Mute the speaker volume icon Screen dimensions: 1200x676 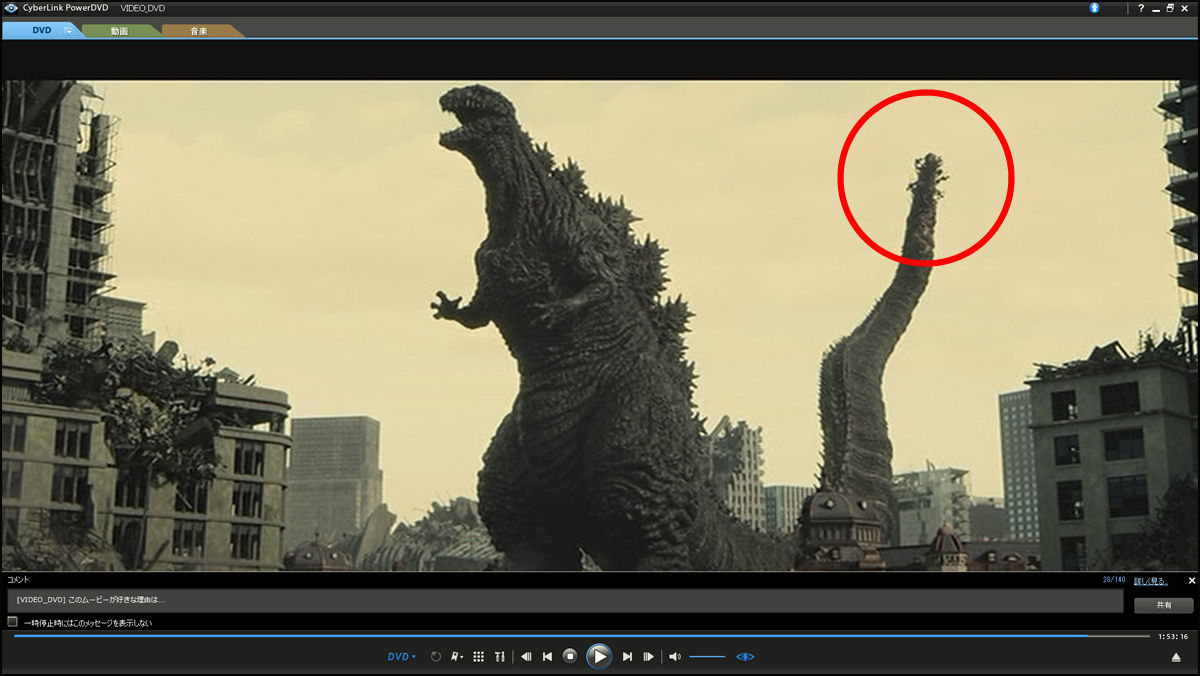tap(675, 656)
